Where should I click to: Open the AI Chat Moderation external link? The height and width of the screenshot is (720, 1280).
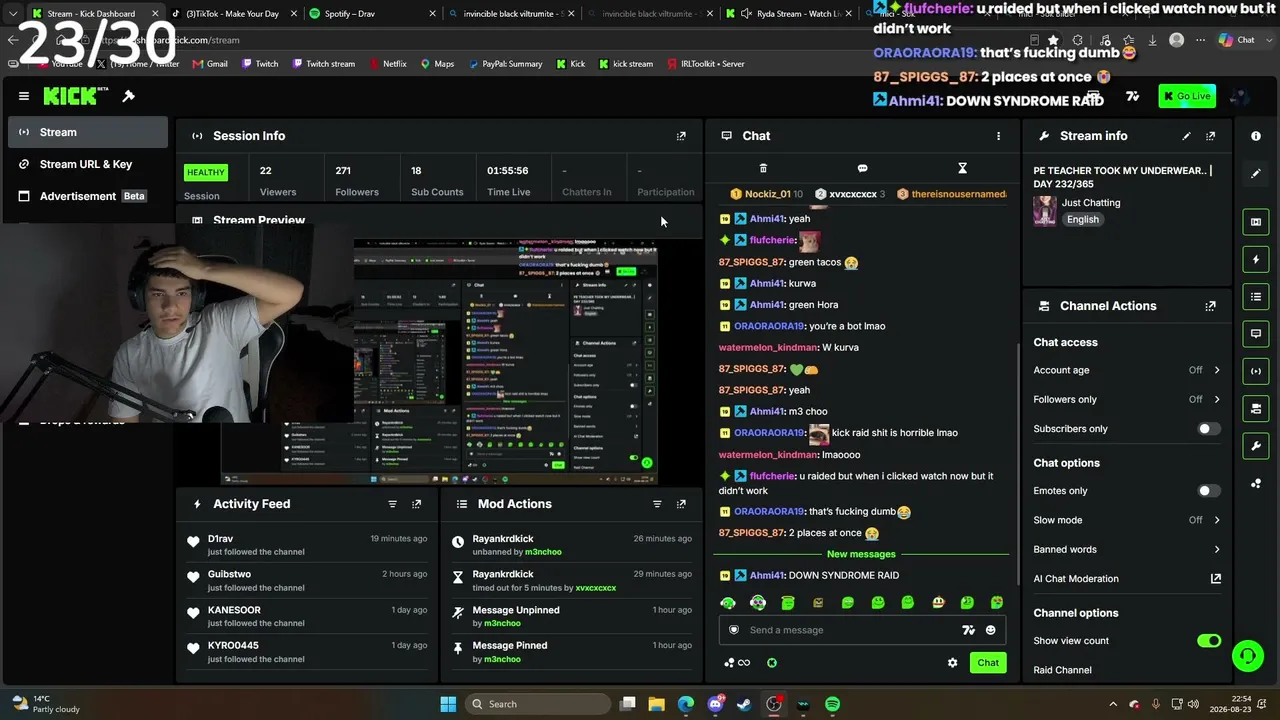1216,579
